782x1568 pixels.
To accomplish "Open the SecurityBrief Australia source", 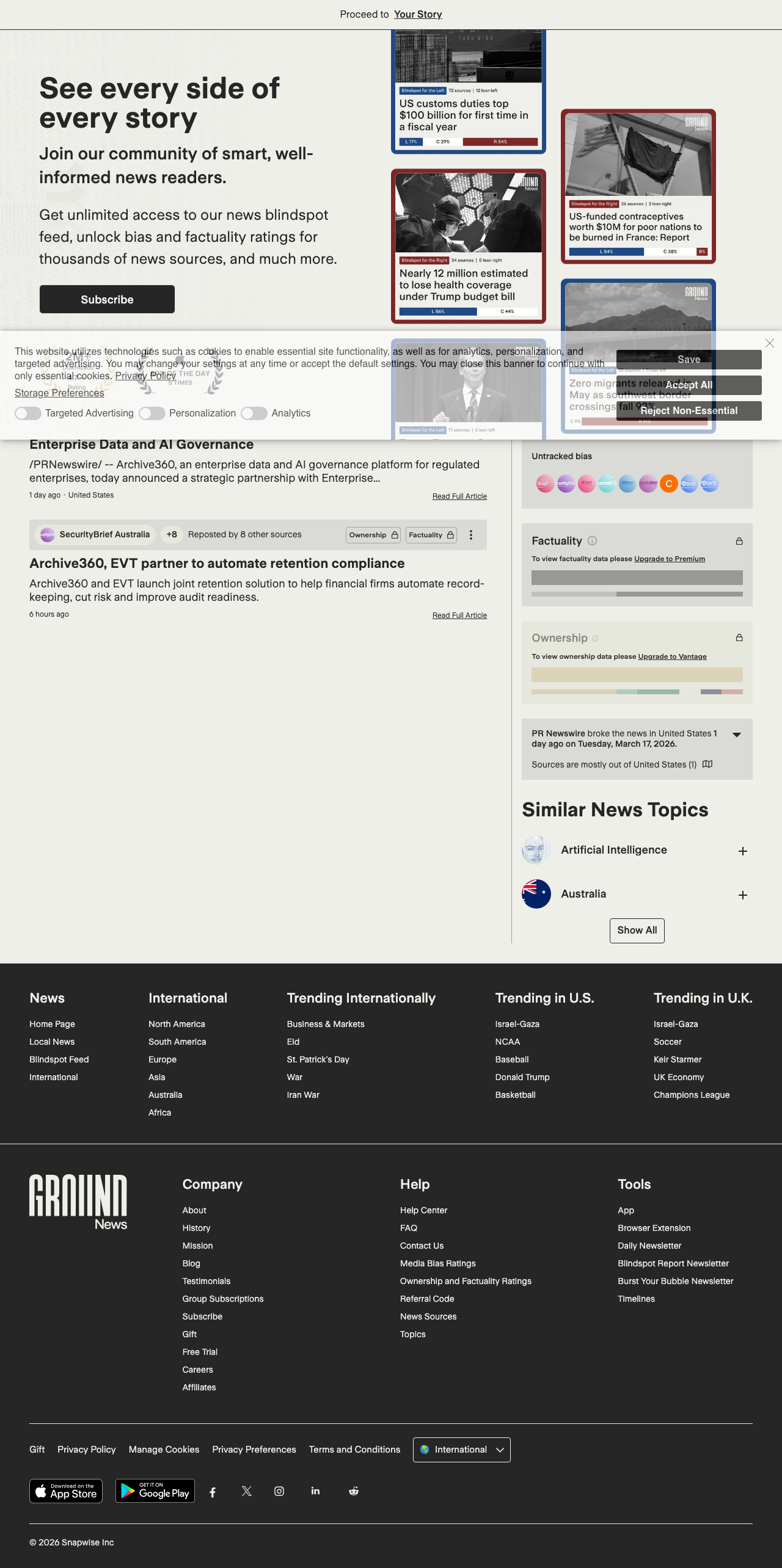I will click(x=95, y=535).
